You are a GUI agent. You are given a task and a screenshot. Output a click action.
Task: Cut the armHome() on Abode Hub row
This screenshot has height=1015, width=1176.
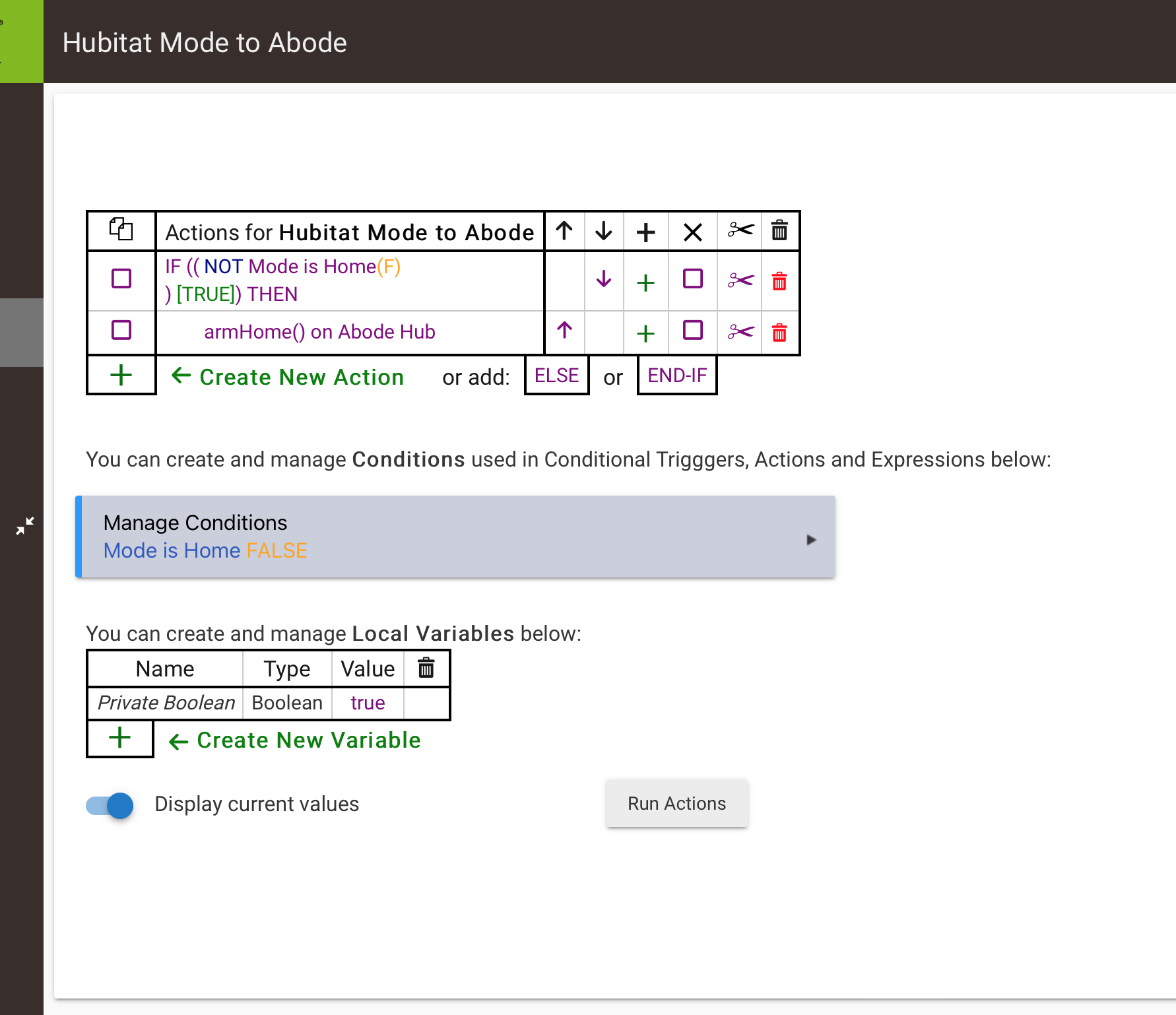click(x=740, y=331)
